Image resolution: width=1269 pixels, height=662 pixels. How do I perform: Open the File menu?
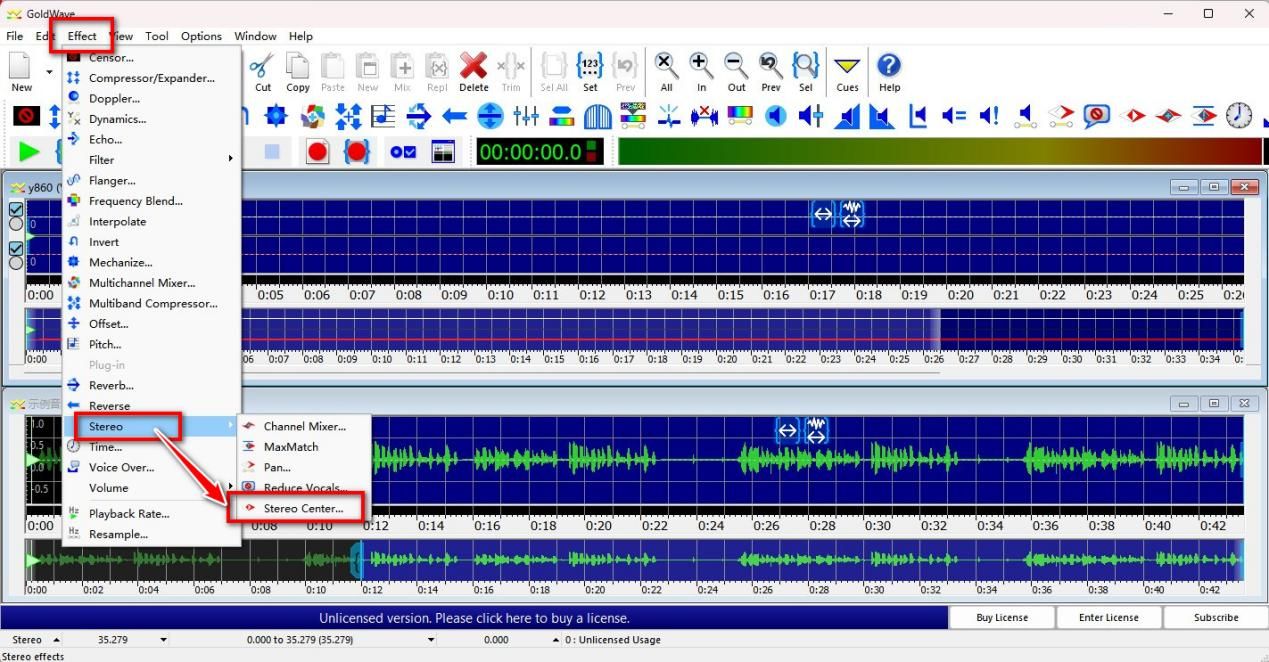point(14,36)
